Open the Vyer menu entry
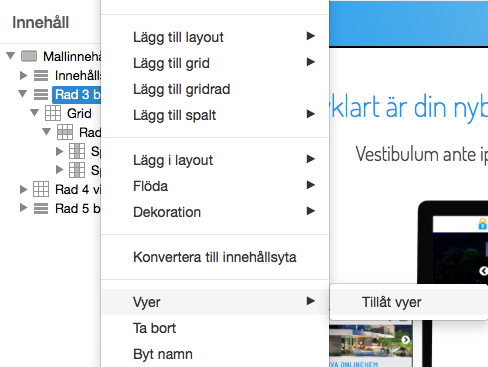The image size is (488, 367). [x=215, y=302]
